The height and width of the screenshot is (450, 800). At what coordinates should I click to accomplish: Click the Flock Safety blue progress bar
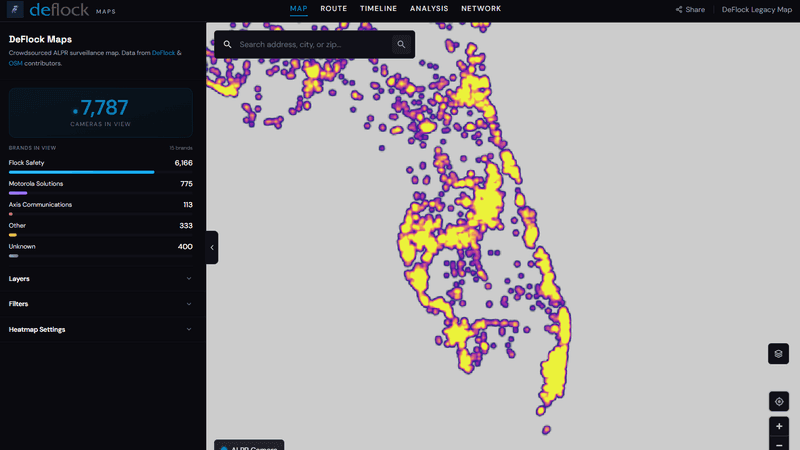coord(81,172)
